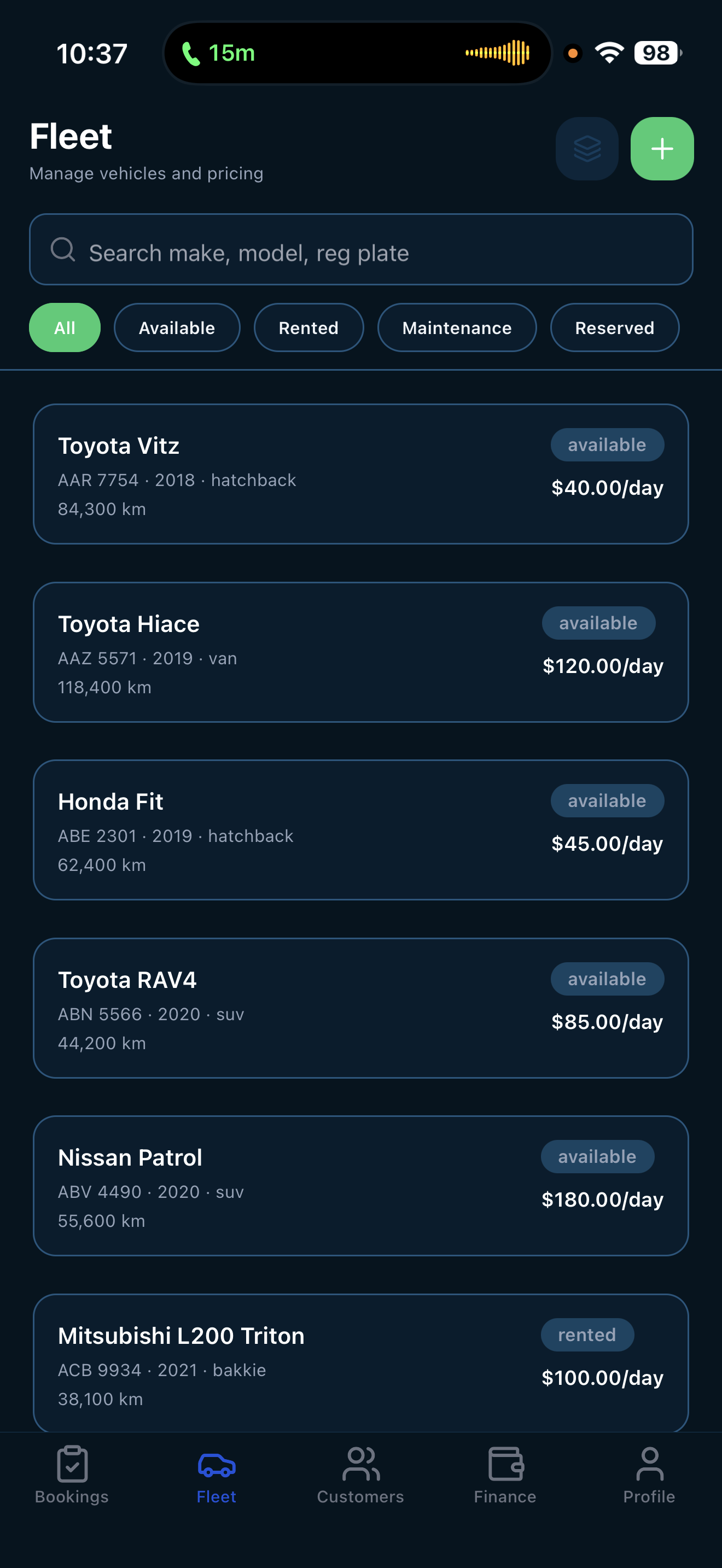The height and width of the screenshot is (1568, 722).
Task: Select the All filter chip
Action: click(x=65, y=327)
